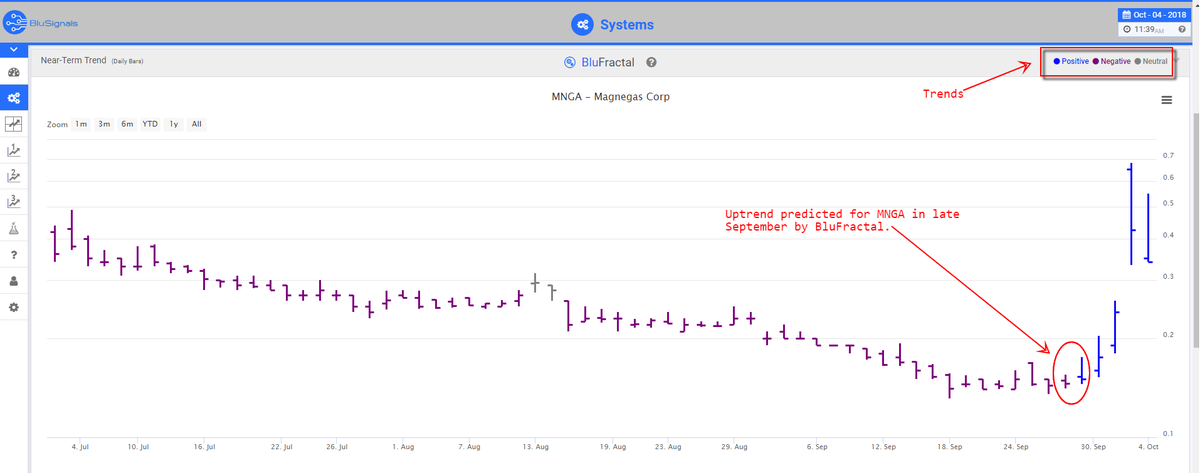Viewport: 1200px width, 473px height.
Task: Click the BluFractal help question icon
Action: pyautogui.click(x=651, y=62)
